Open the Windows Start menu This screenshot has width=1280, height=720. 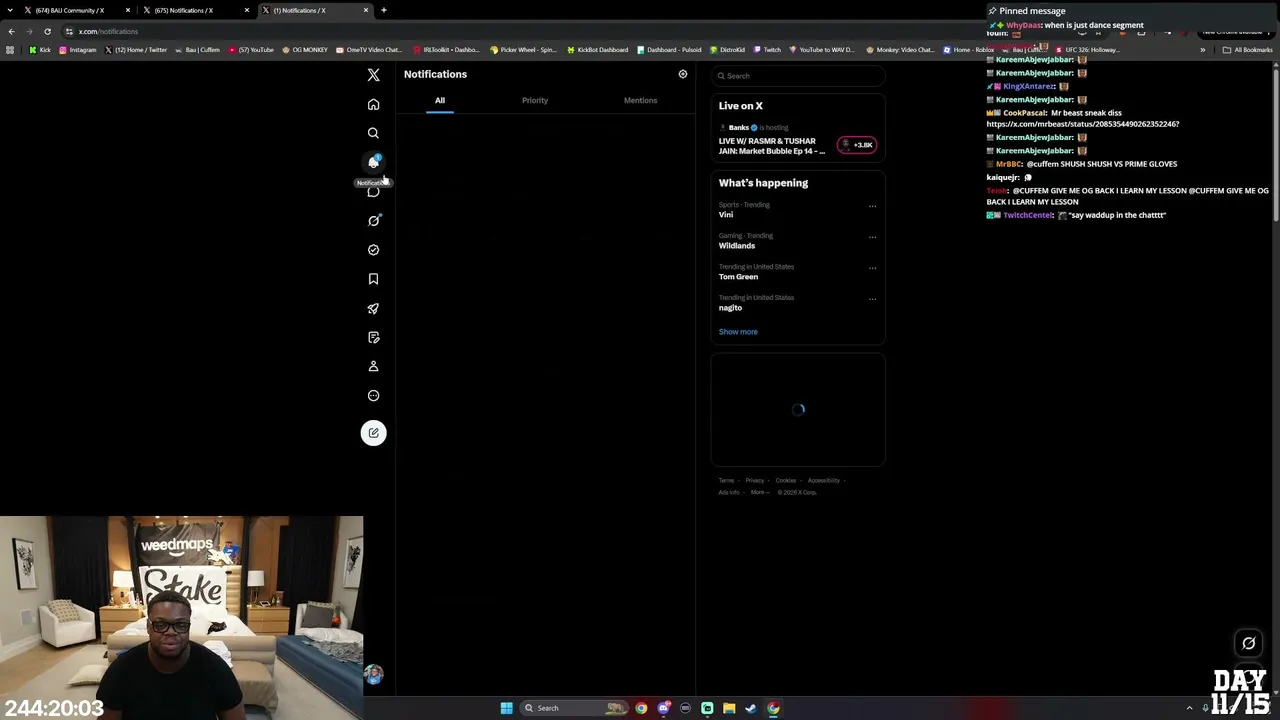click(x=507, y=708)
